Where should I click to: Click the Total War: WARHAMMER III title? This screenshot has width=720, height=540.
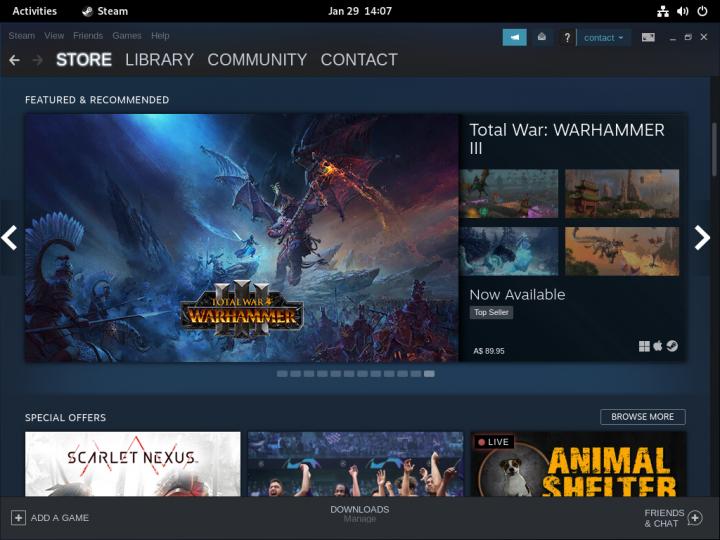point(567,139)
